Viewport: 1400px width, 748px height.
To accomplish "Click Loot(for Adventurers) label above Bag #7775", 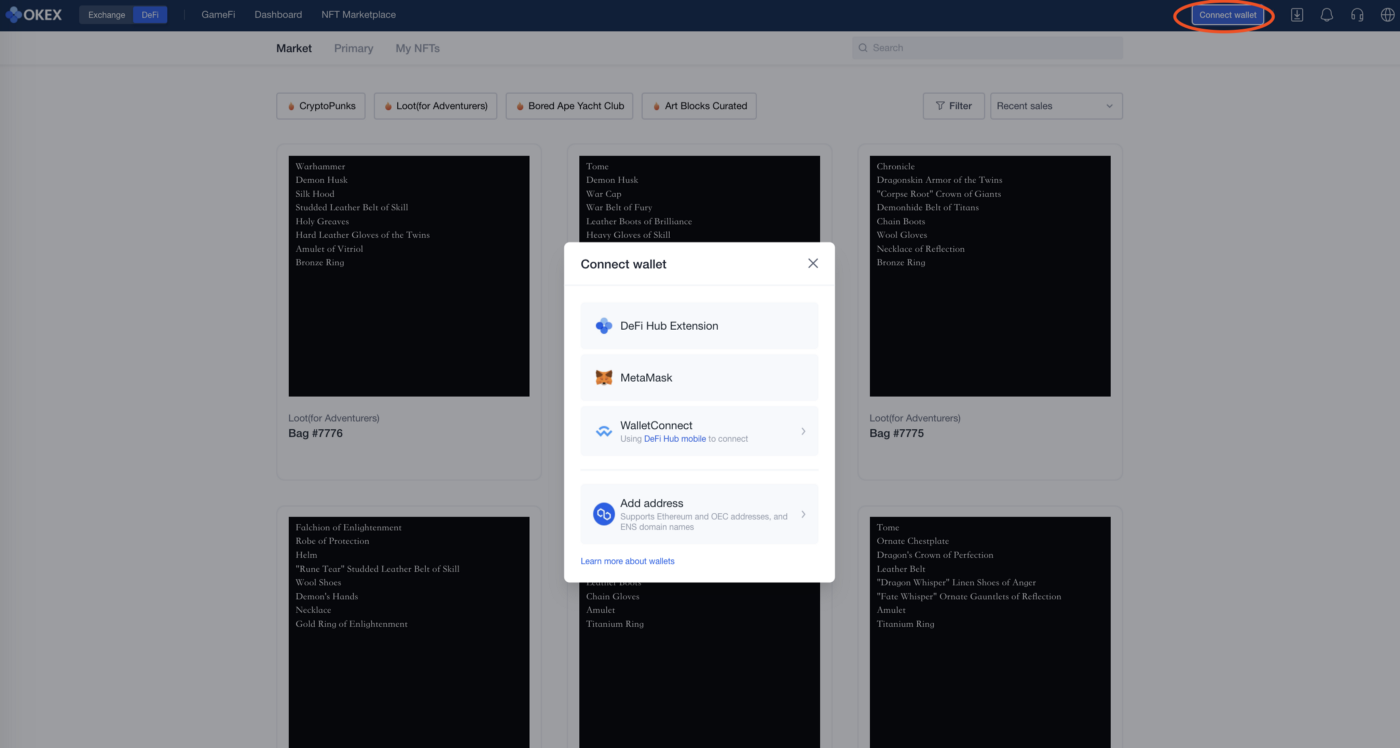I will coord(915,418).
